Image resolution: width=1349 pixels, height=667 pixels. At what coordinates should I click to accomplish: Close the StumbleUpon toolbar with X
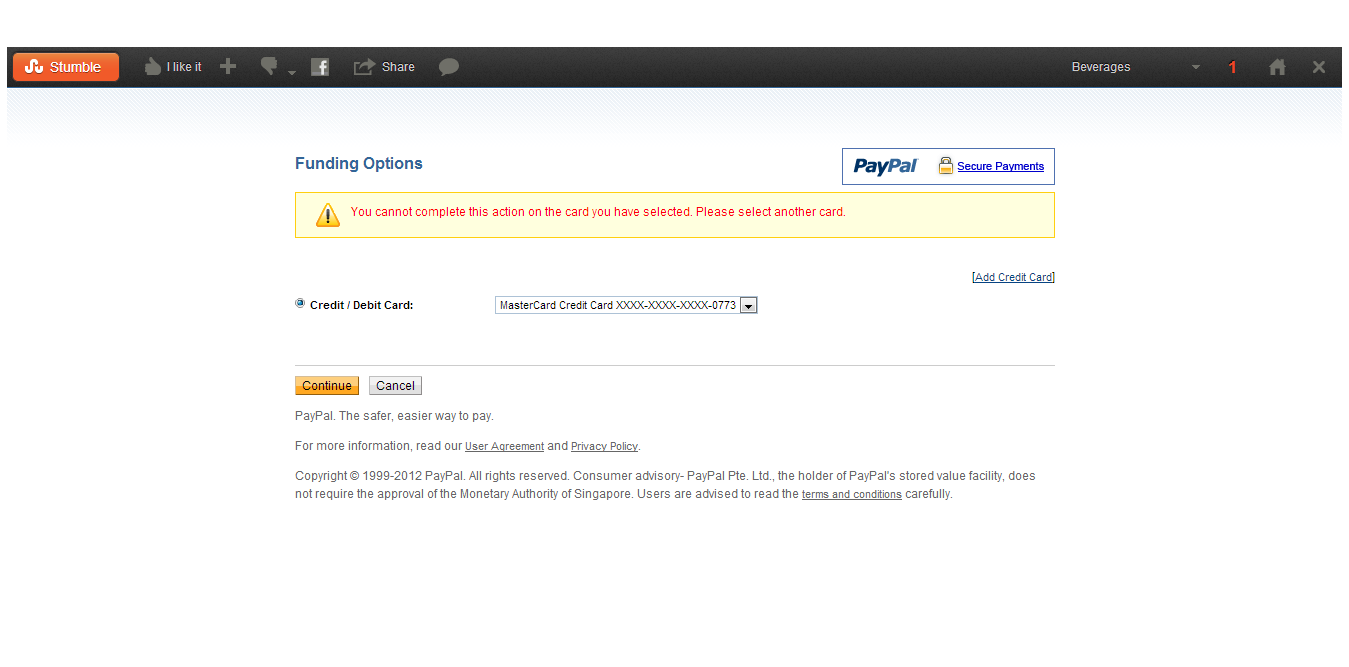[x=1319, y=67]
